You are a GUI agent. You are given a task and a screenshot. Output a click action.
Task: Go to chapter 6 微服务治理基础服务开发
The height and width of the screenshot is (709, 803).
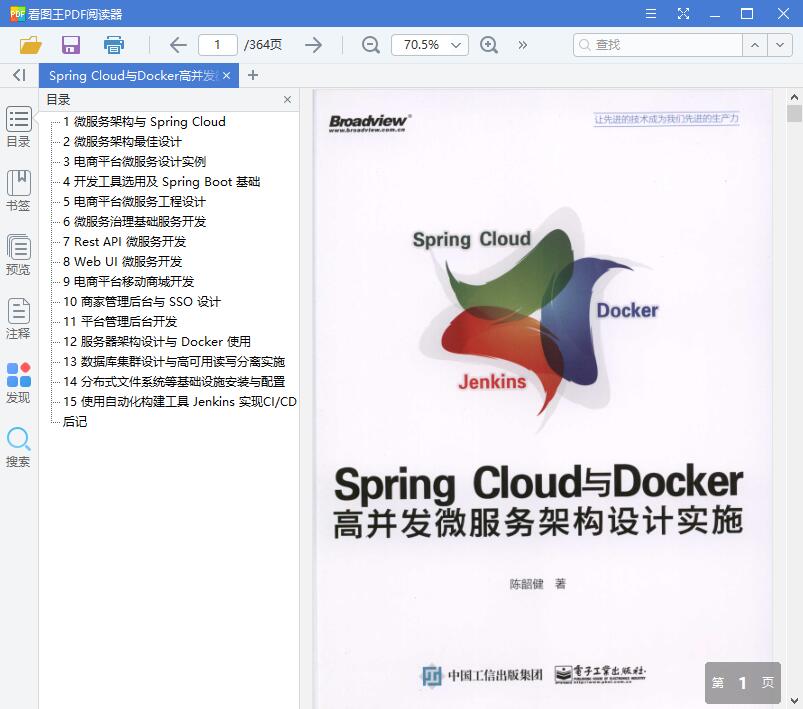(134, 221)
